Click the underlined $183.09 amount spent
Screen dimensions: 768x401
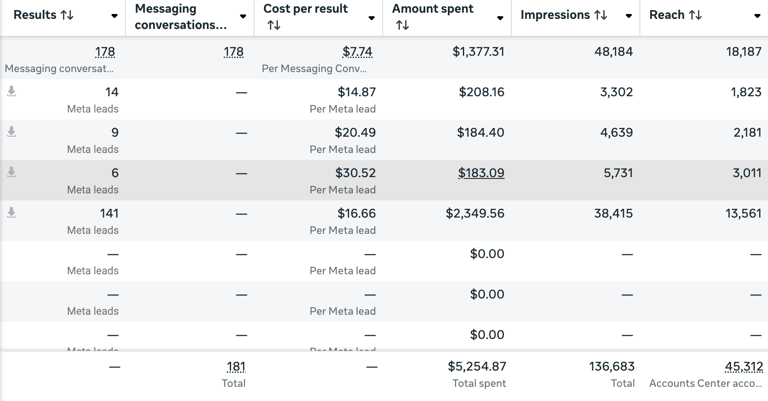[x=481, y=173]
